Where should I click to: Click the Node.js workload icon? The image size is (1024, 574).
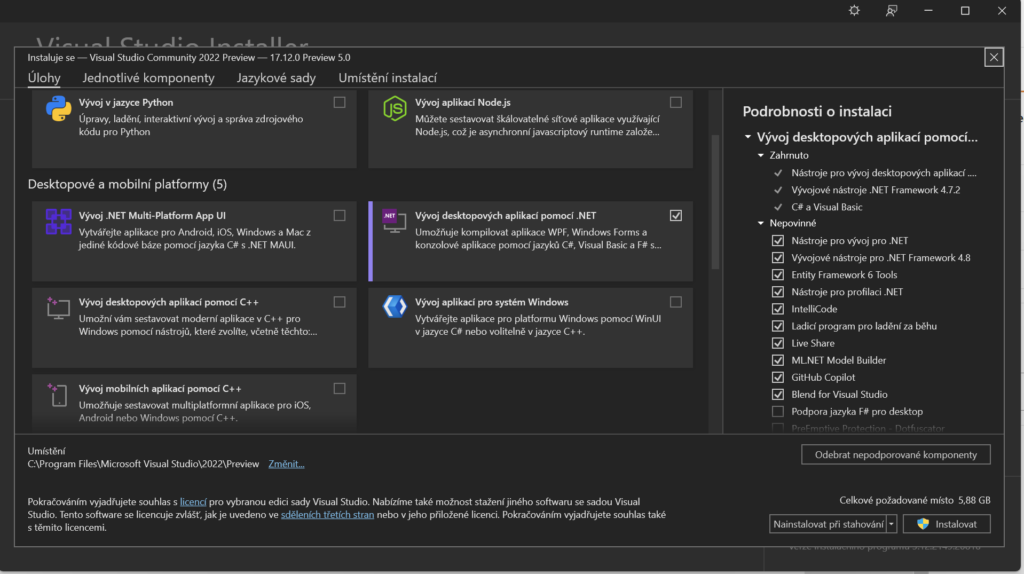point(394,109)
